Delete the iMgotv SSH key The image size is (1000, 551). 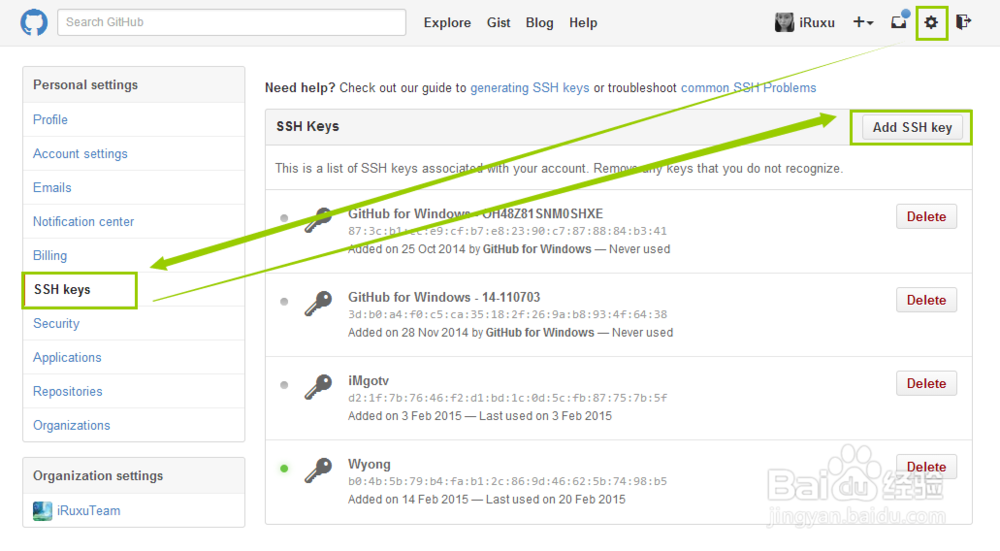tap(926, 384)
